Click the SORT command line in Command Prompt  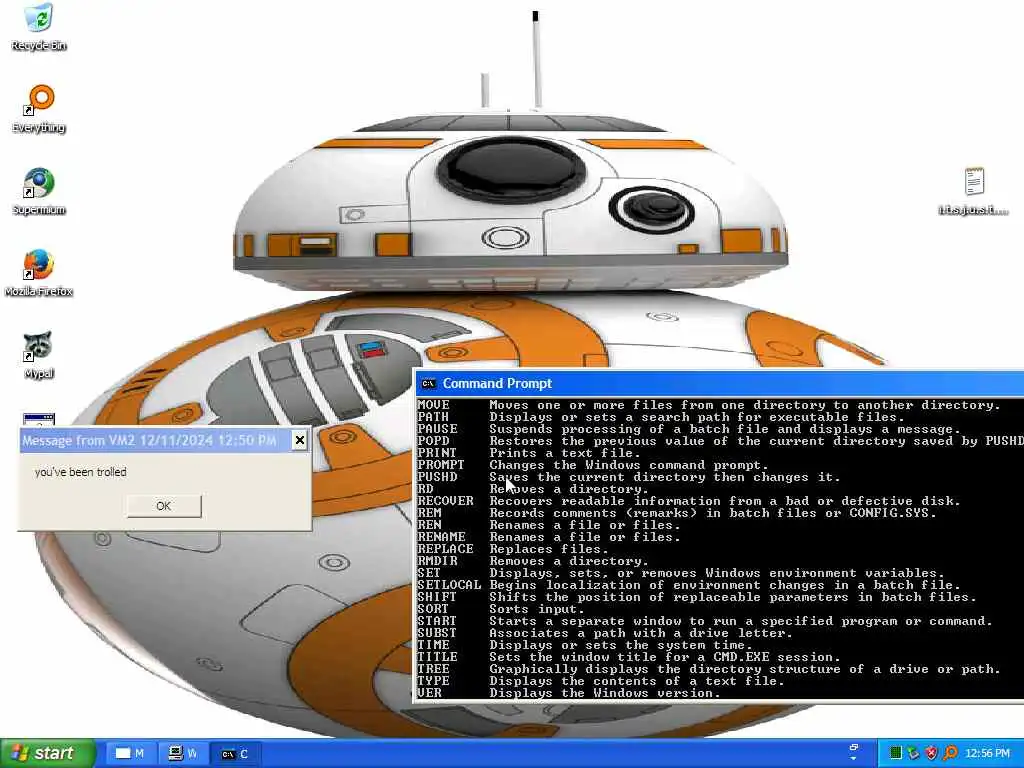(502, 609)
